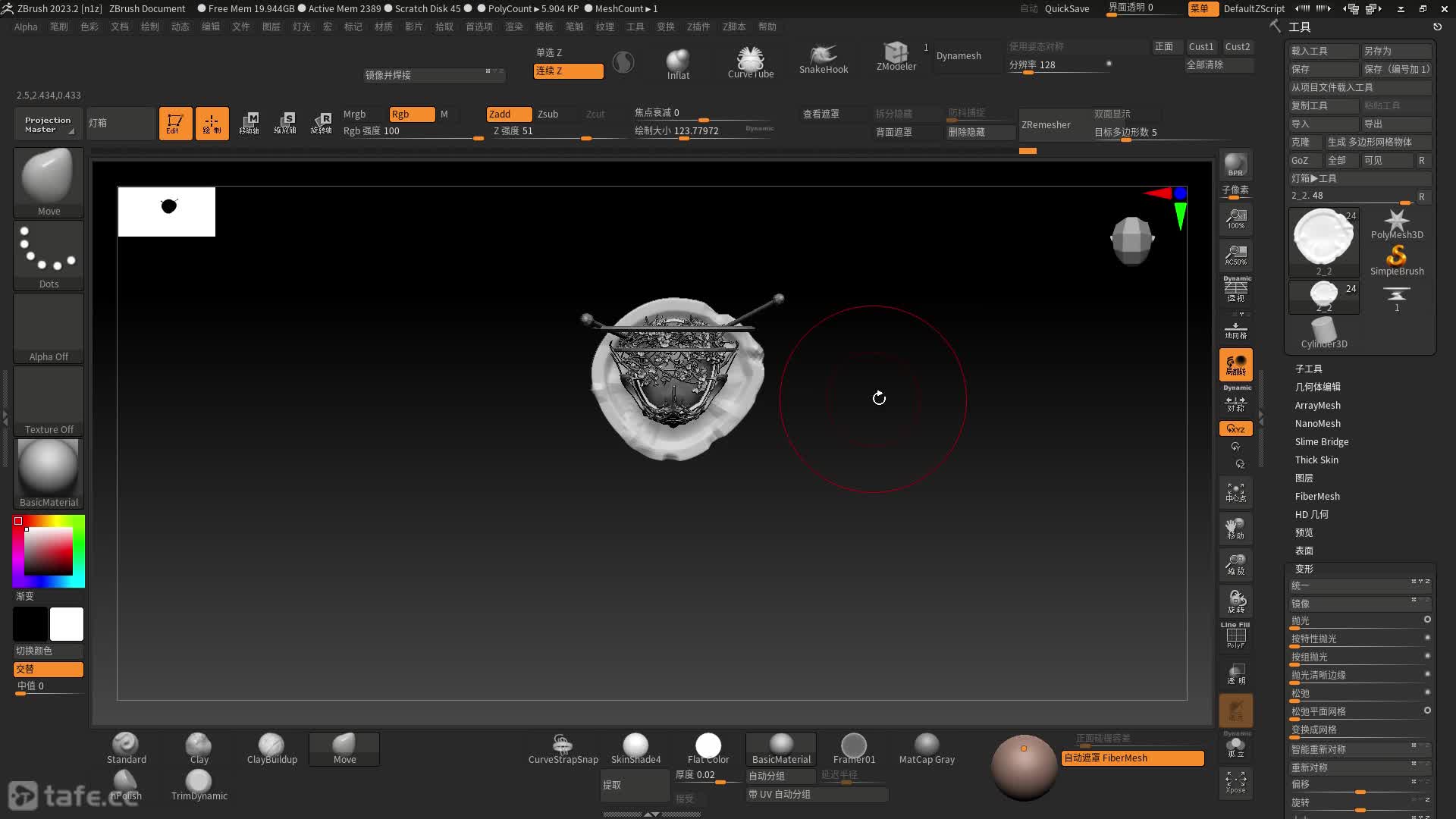Click the 100% actual size icon
1456x819 pixels.
click(1235, 219)
